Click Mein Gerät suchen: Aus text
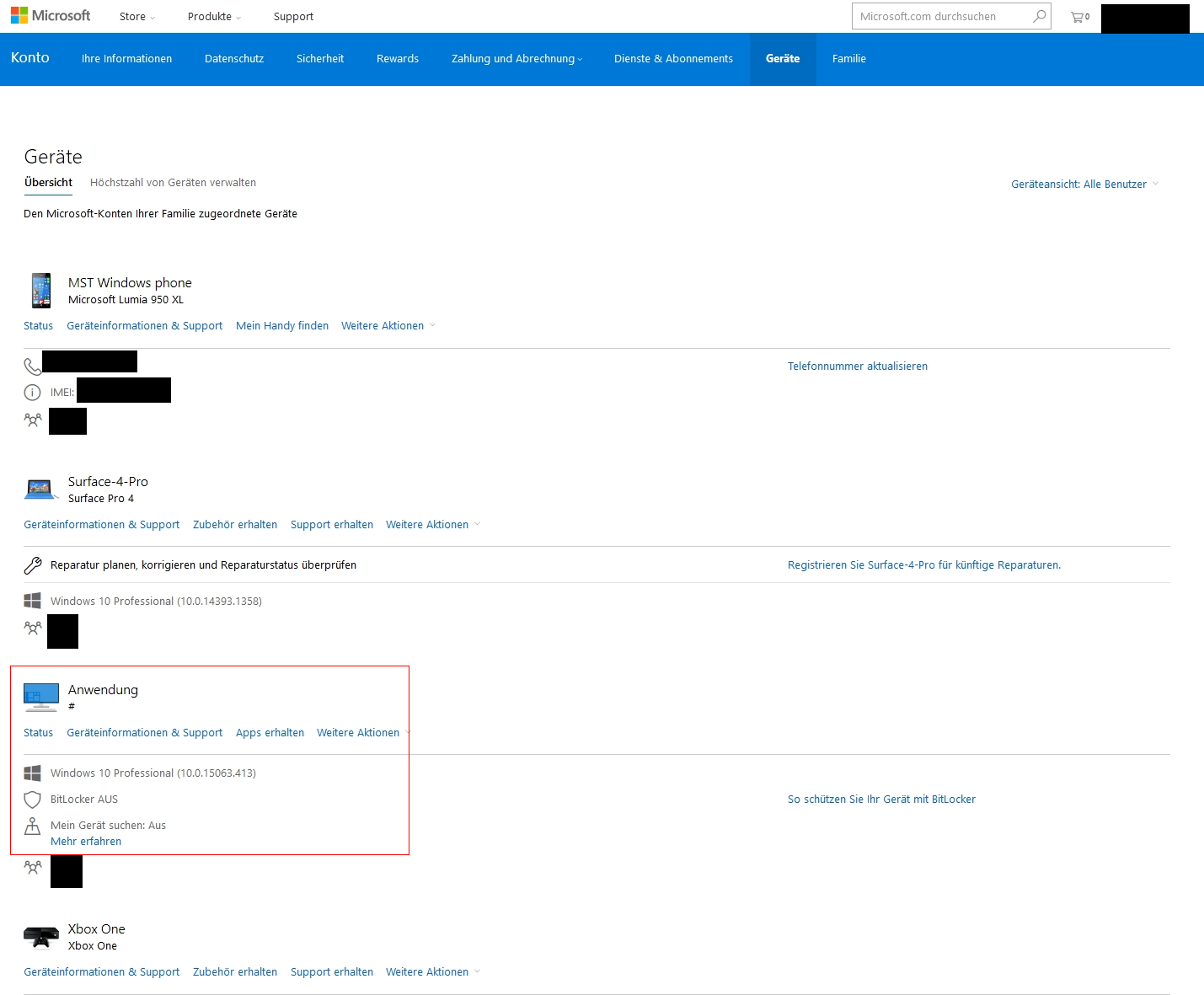 (x=108, y=826)
